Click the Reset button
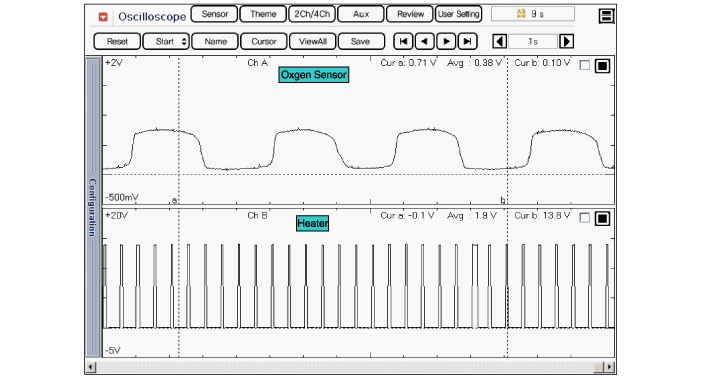This screenshot has height=378, width=701. (x=117, y=42)
